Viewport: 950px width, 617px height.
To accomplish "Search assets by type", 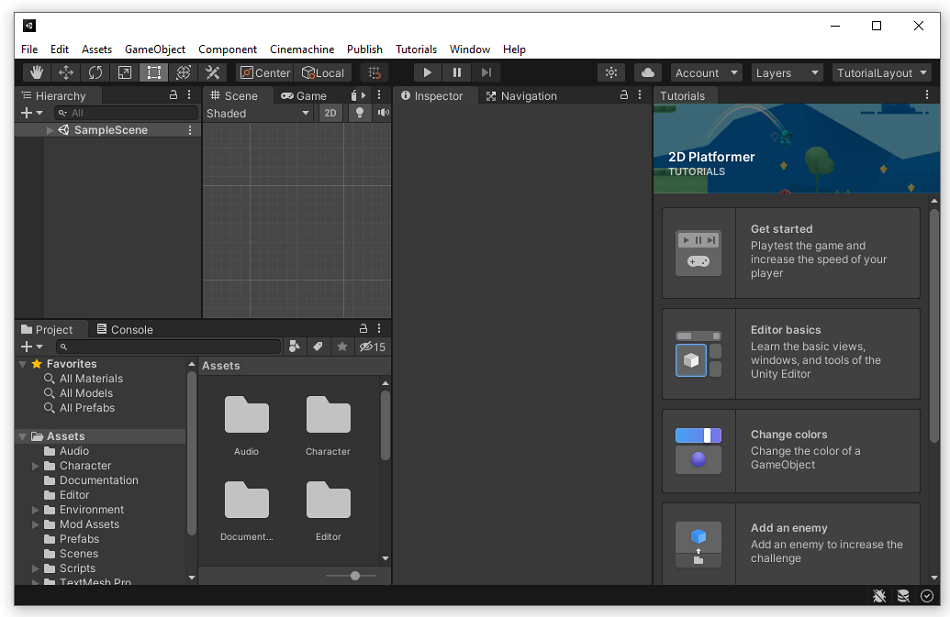I will coord(294,347).
